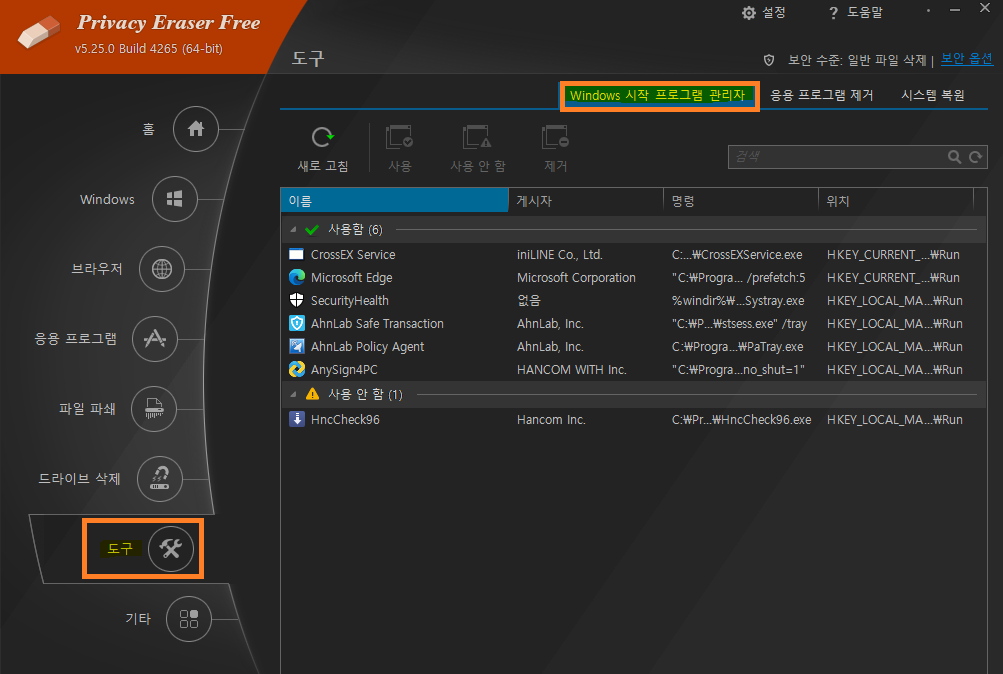Switch to 응용 프로그램 제거 tab

[x=821, y=95]
